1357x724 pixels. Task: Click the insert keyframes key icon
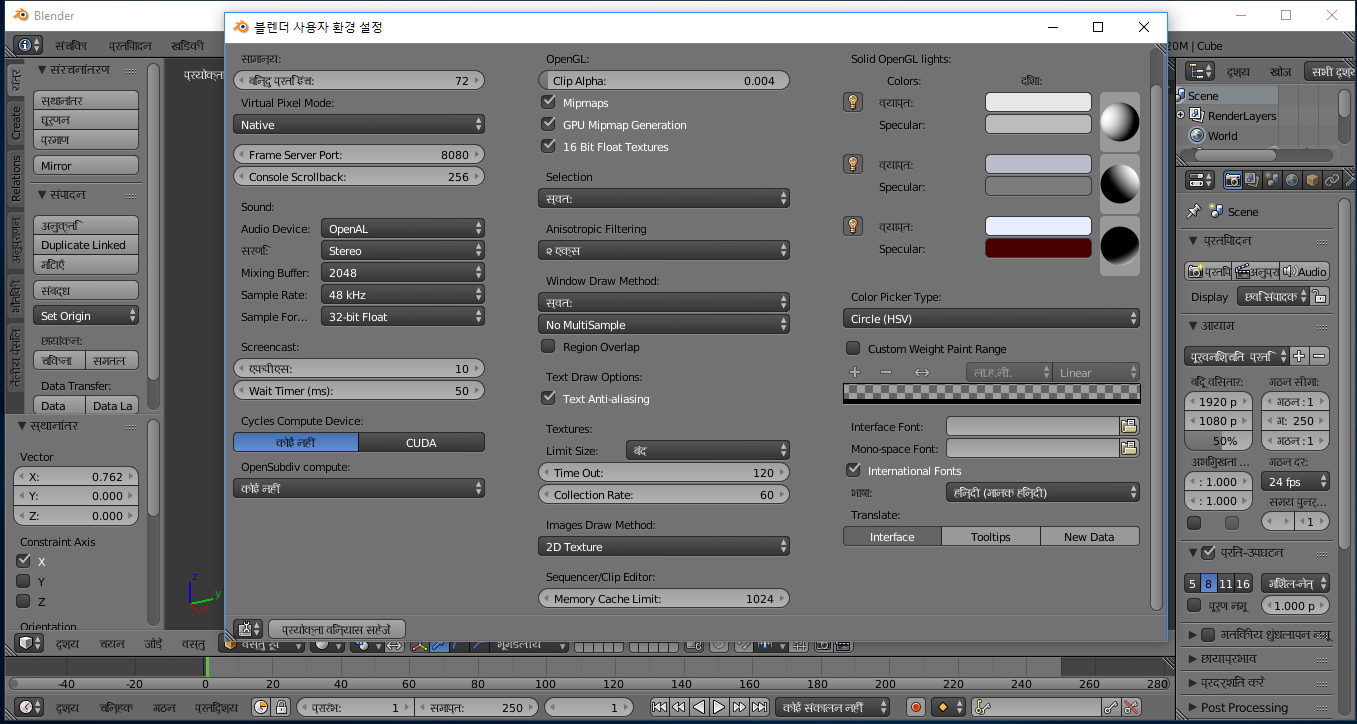click(1111, 707)
